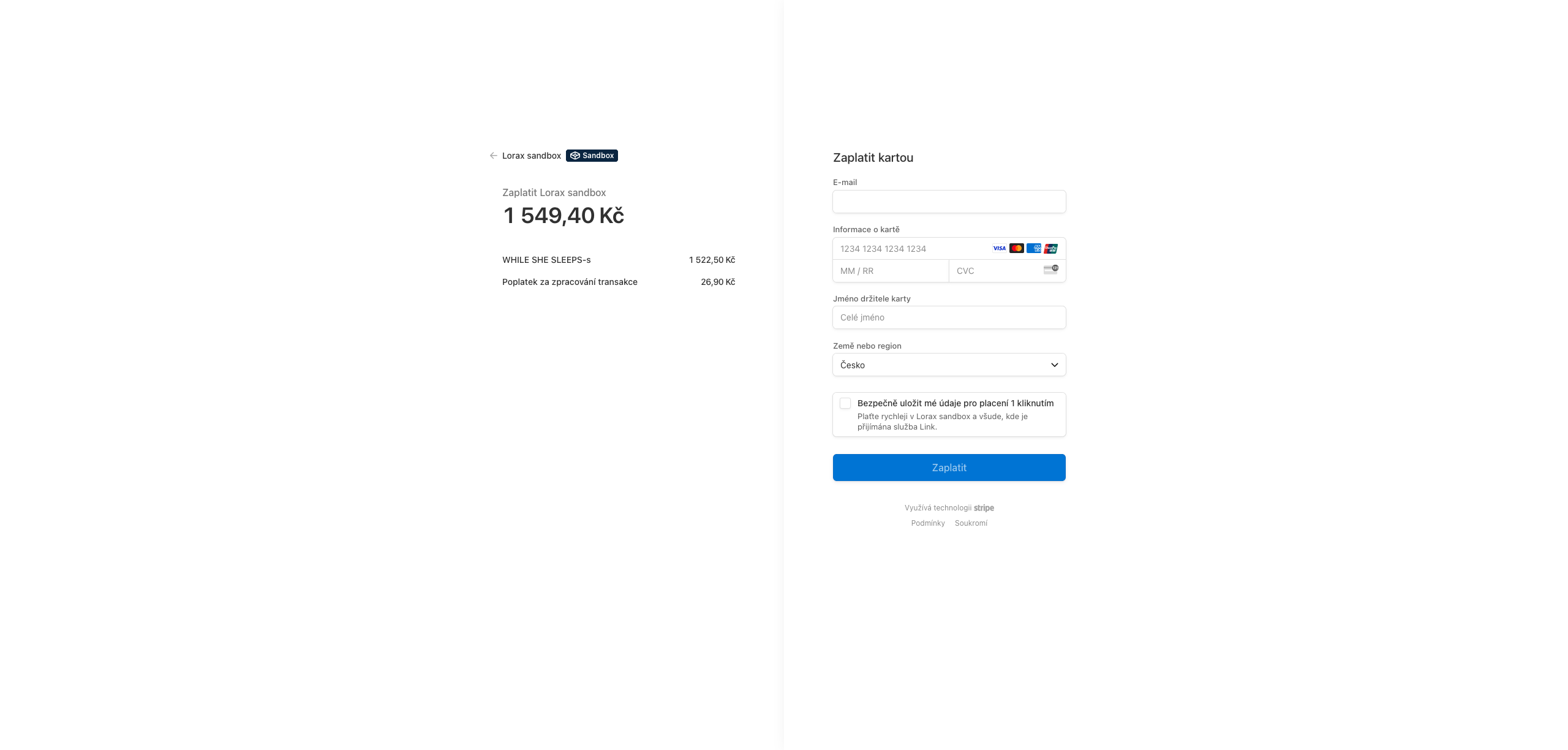The width and height of the screenshot is (1568, 750).
Task: Click the Stripe logo in footer
Action: coord(984,508)
